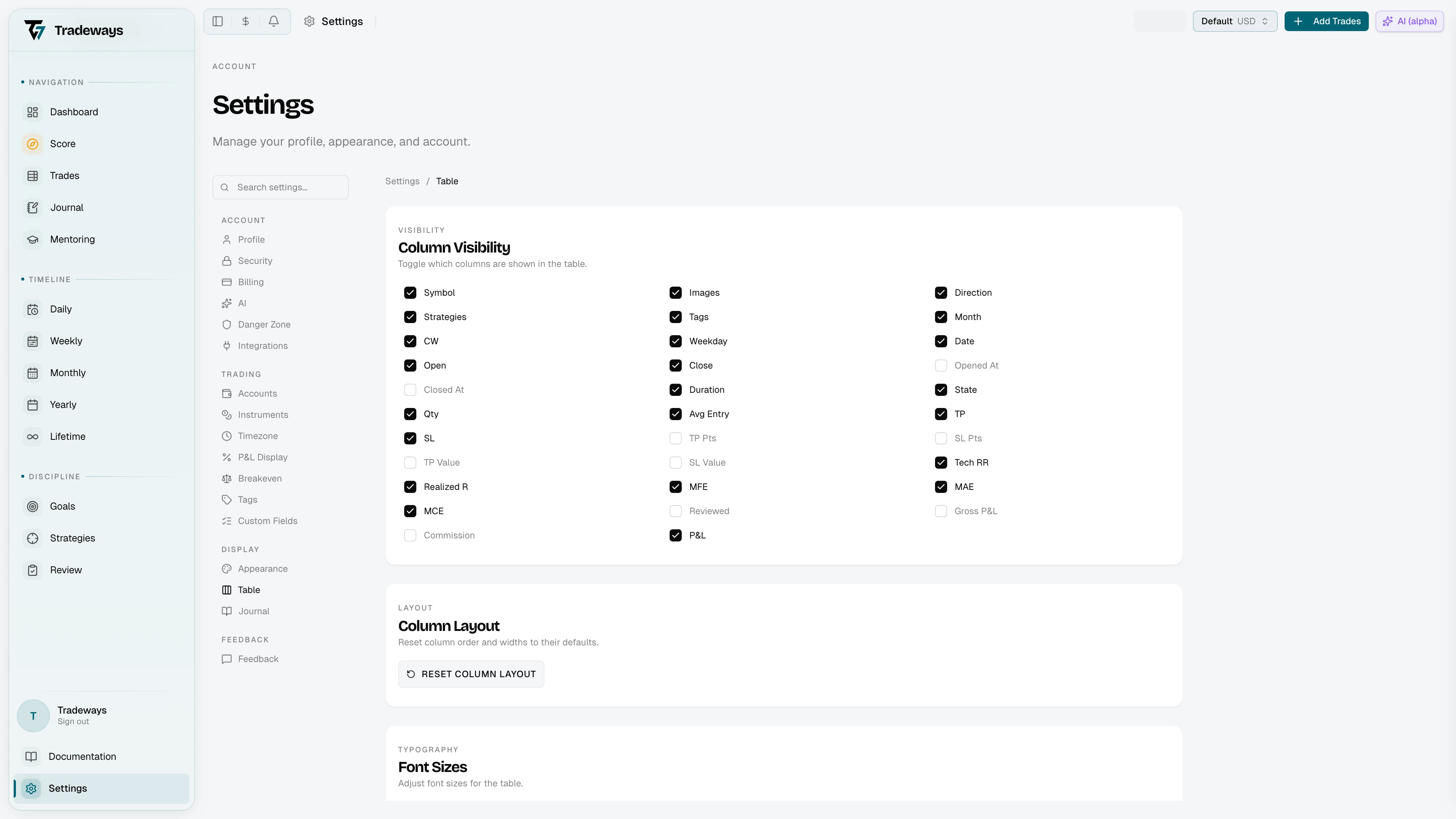The height and width of the screenshot is (819, 1456).
Task: Click the Tradeways user avatar
Action: click(33, 716)
